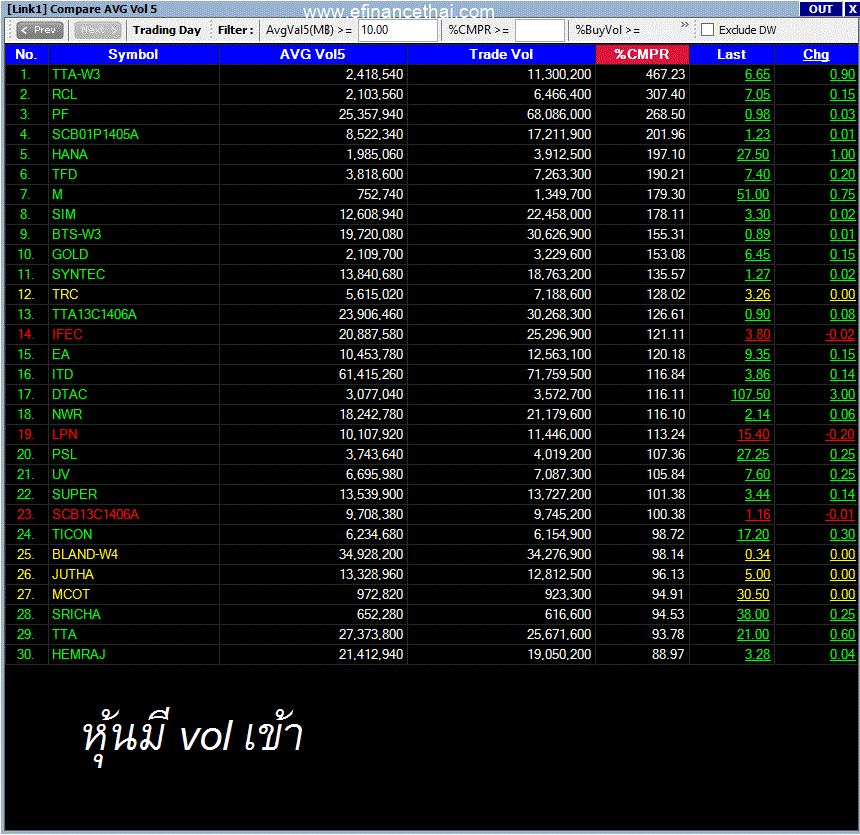Image resolution: width=860 pixels, height=835 pixels.
Task: Click the Chg column header link
Action: 816,54
